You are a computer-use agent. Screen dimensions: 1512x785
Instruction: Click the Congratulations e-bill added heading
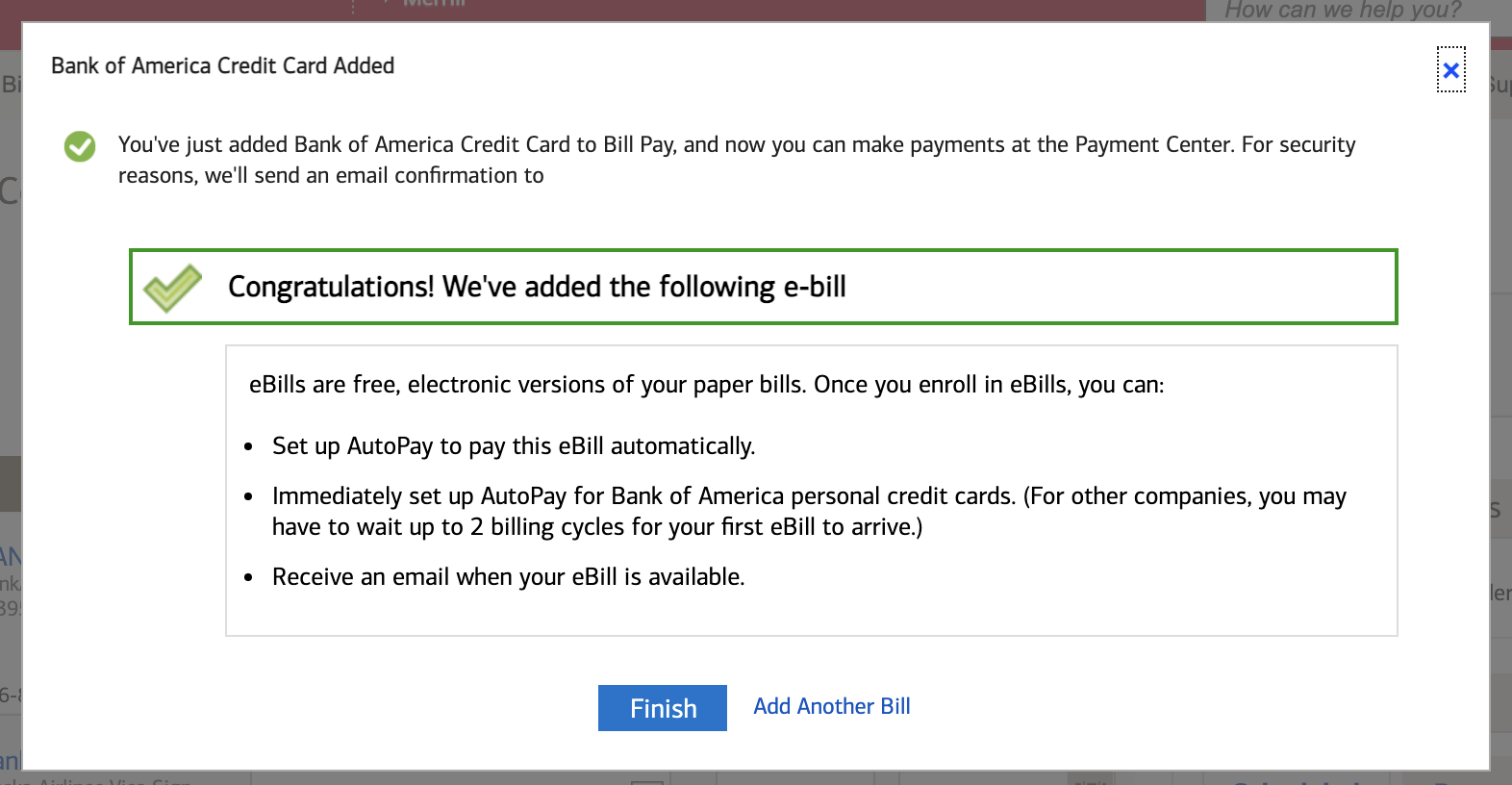click(537, 287)
